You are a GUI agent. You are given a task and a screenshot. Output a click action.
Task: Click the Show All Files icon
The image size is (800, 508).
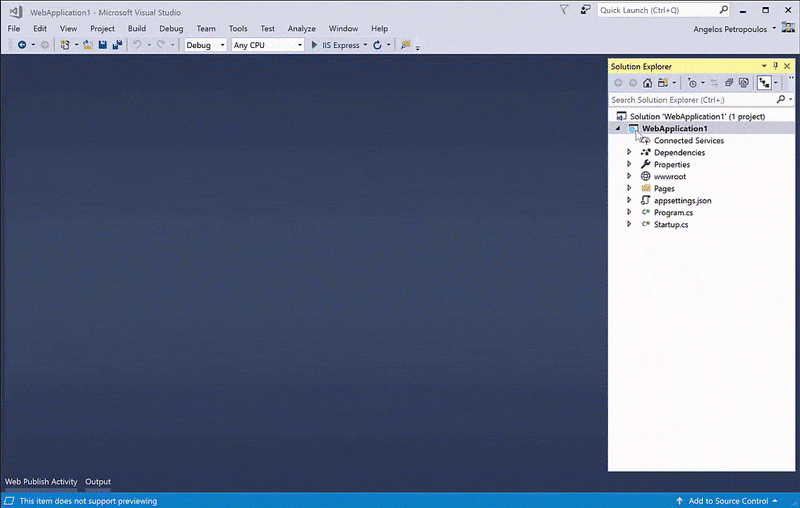[743, 83]
